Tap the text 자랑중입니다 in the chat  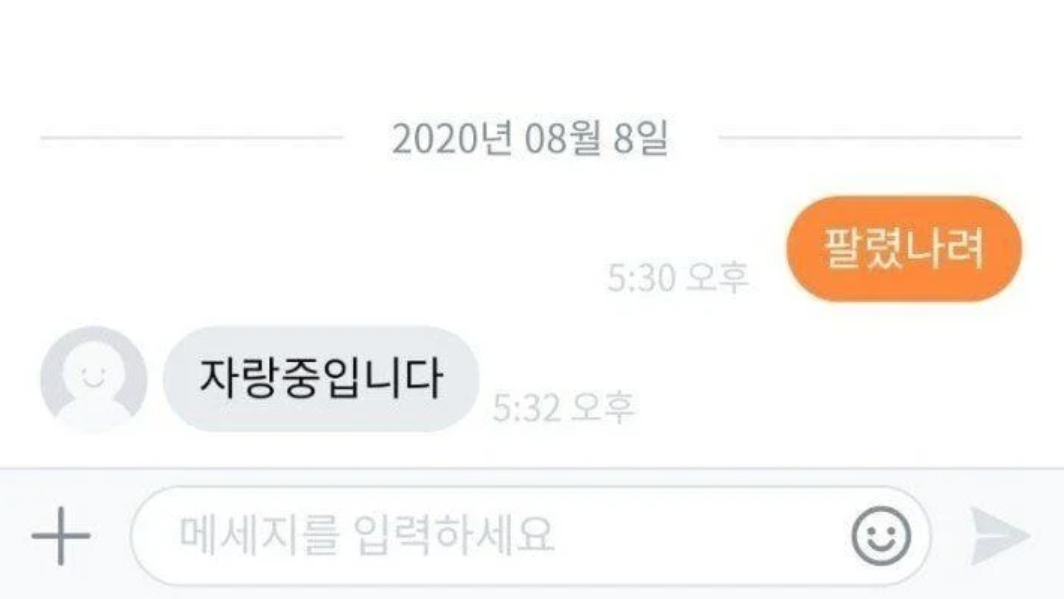[321, 378]
